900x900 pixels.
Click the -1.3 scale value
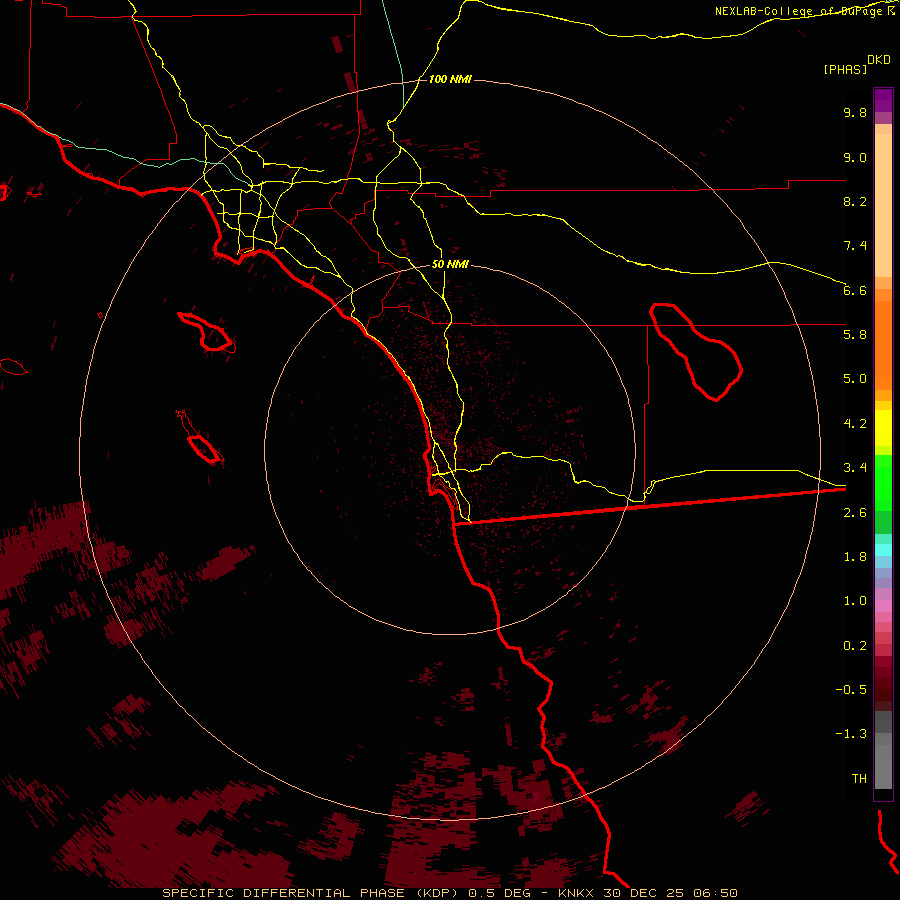[851, 734]
